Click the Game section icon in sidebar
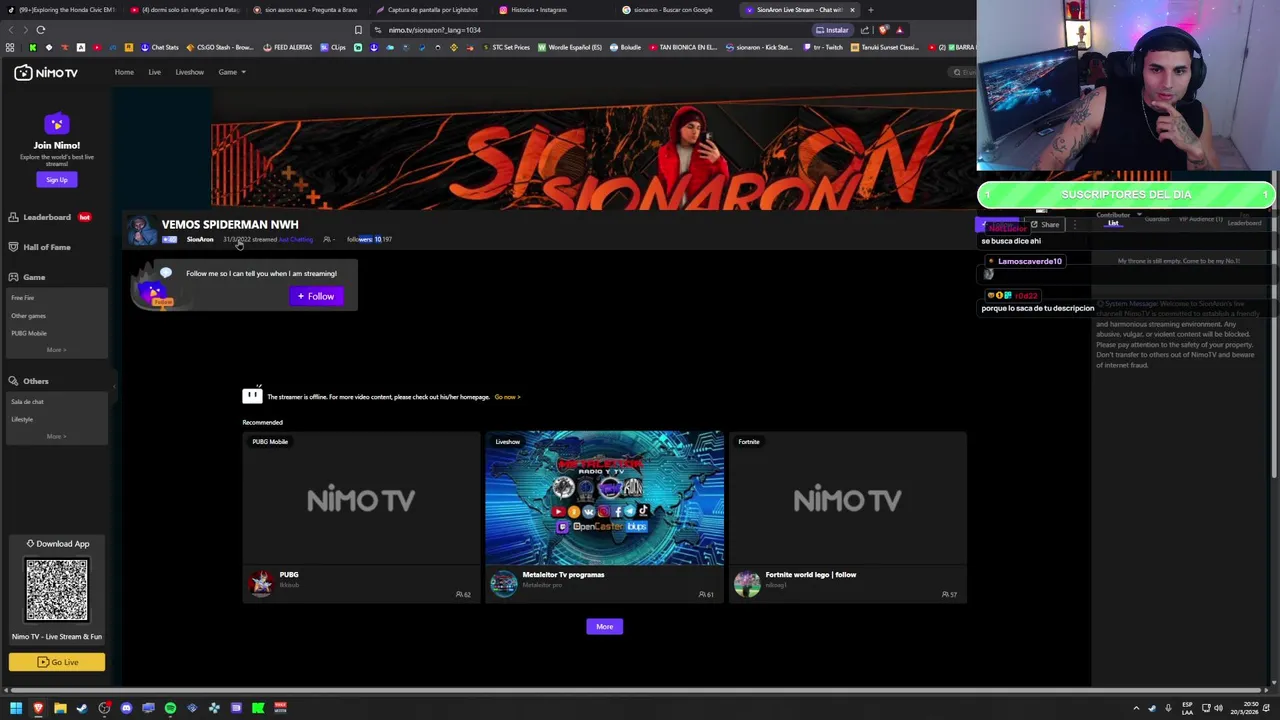1280x720 pixels. [13, 277]
